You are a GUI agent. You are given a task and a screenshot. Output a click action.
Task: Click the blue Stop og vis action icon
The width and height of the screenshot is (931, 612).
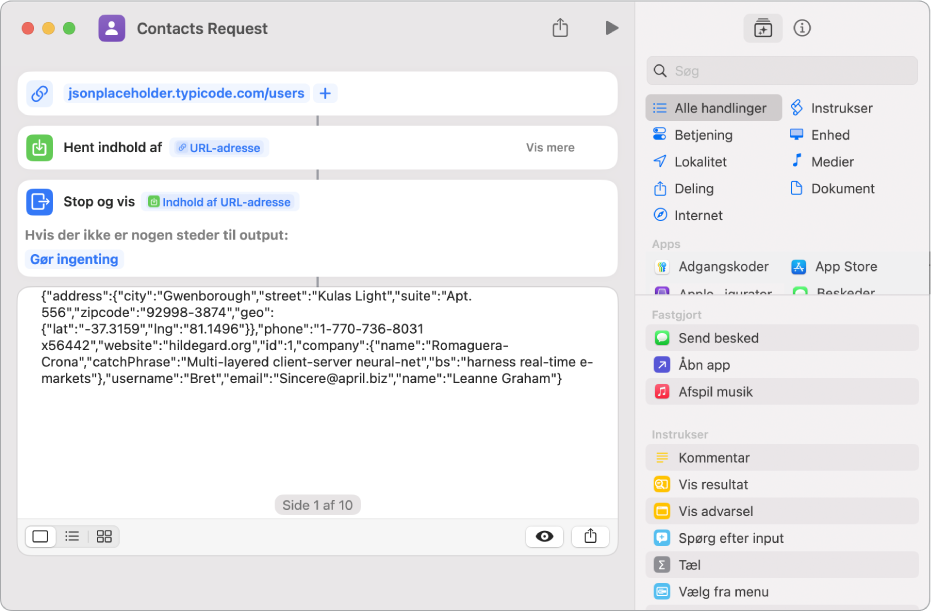click(40, 202)
